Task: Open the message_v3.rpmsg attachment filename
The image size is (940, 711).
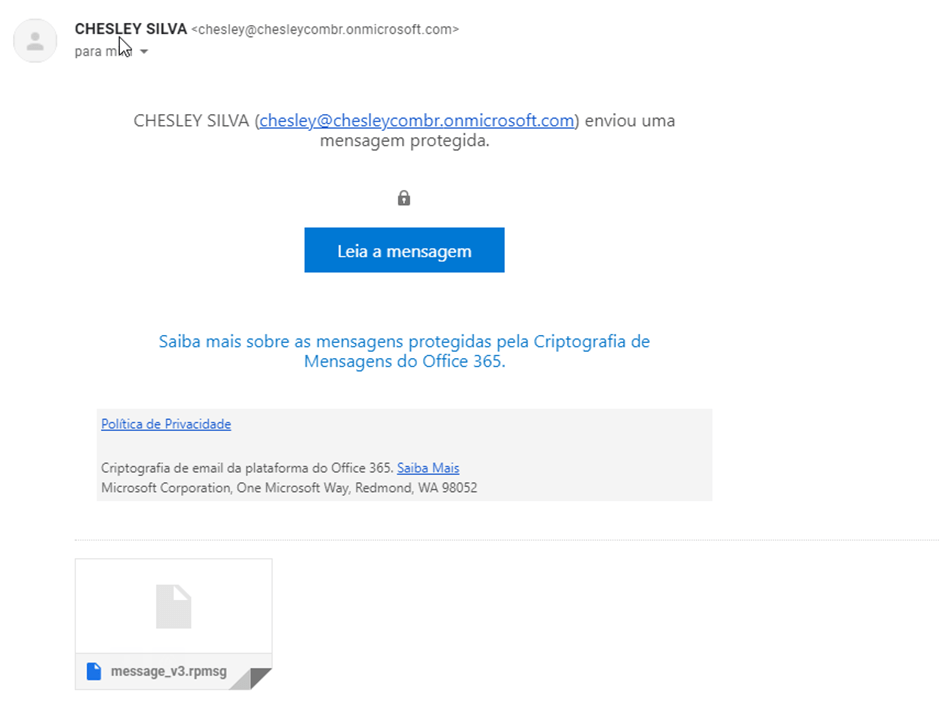Action: coord(168,671)
